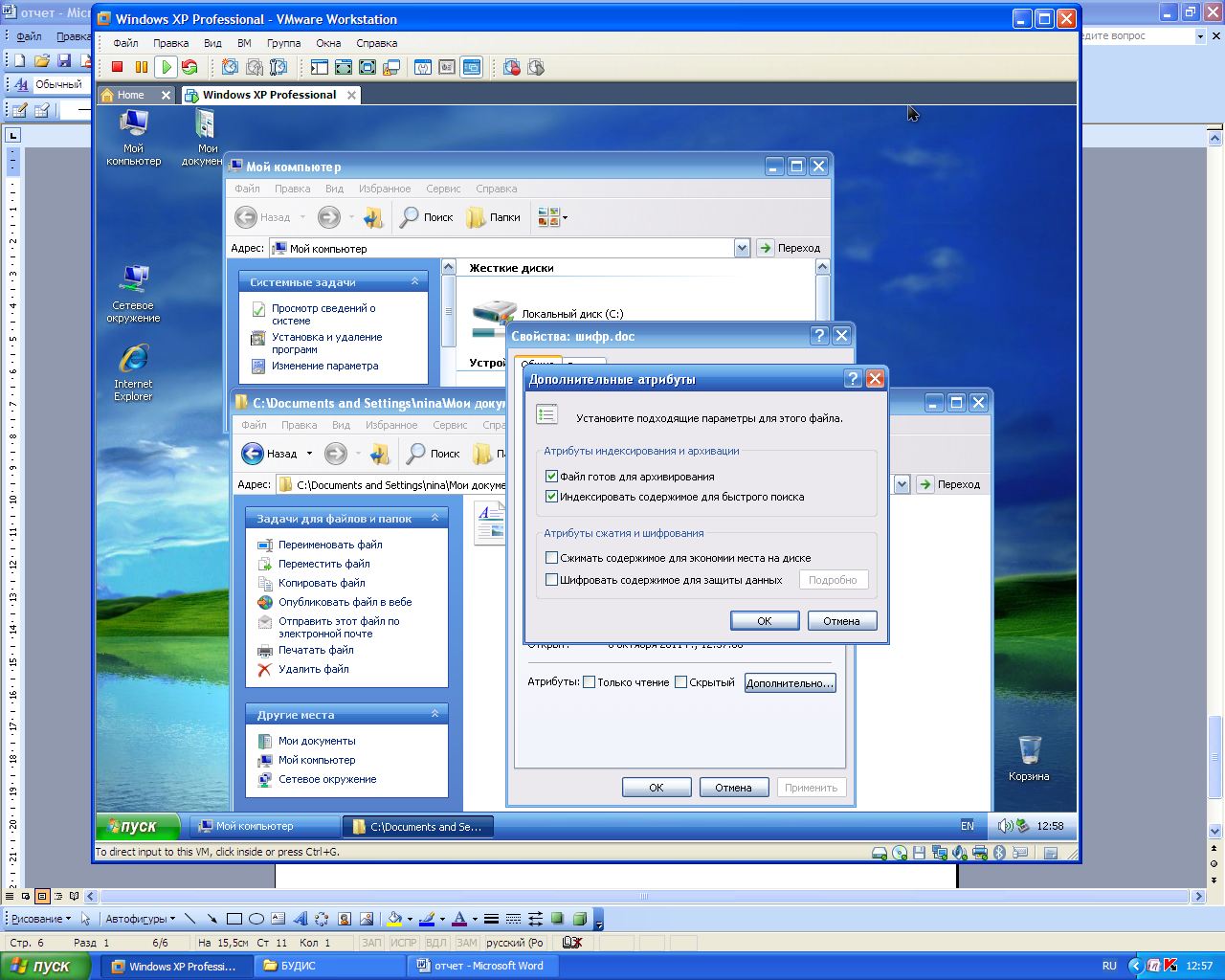Open the fill color dropdown arrow
The width and height of the screenshot is (1225, 980).
410,919
